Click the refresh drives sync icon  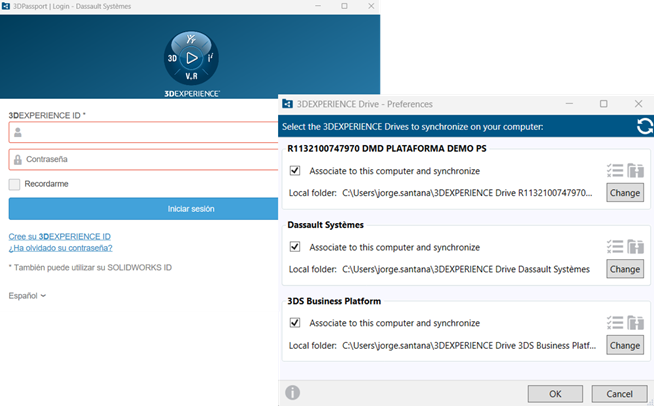tap(644, 126)
